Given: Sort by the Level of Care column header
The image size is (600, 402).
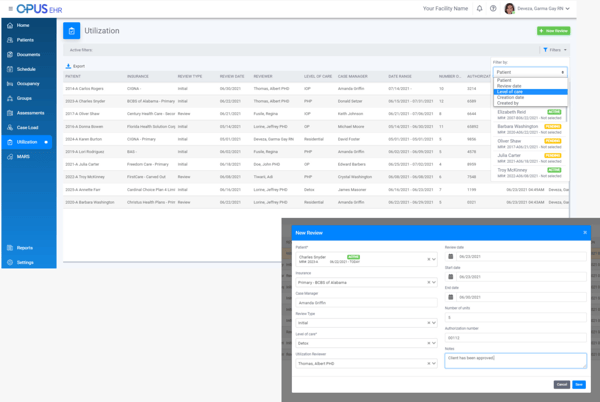Looking at the screenshot, I should pos(318,76).
